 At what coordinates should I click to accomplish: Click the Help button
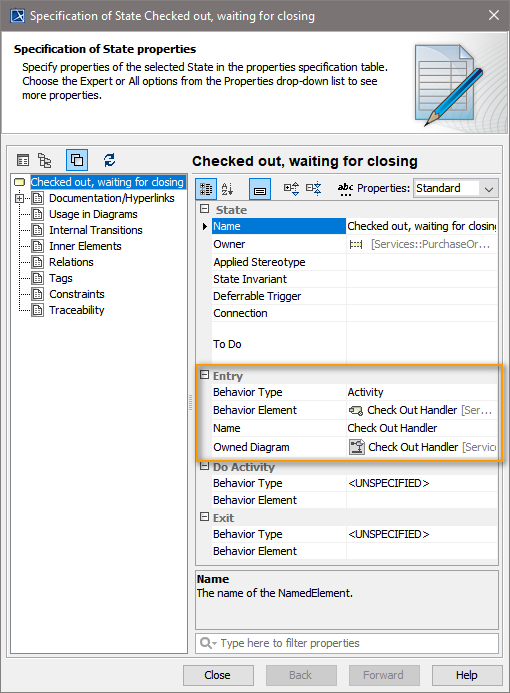click(x=467, y=675)
